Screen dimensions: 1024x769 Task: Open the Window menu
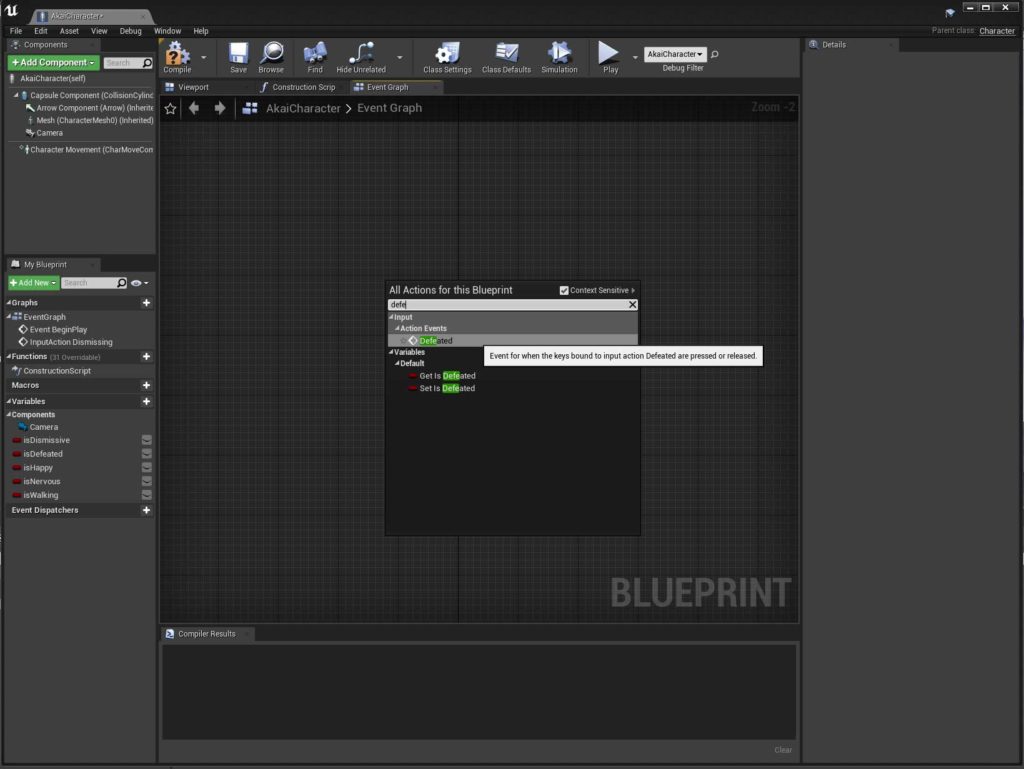(x=167, y=30)
